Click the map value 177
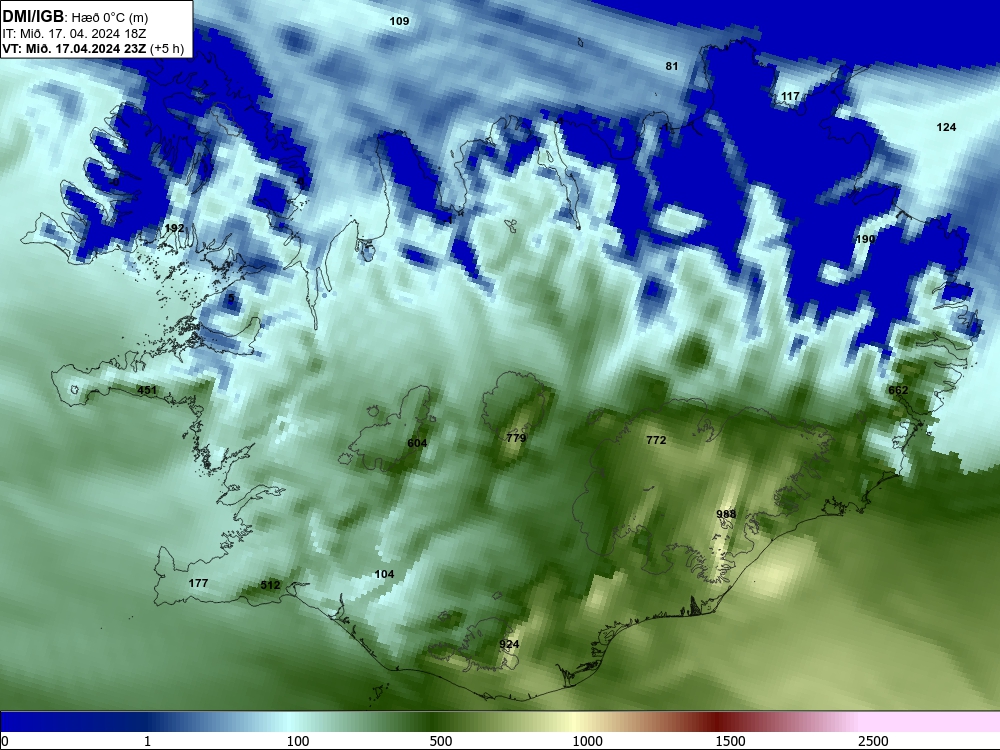1000x750 pixels. click(x=198, y=583)
